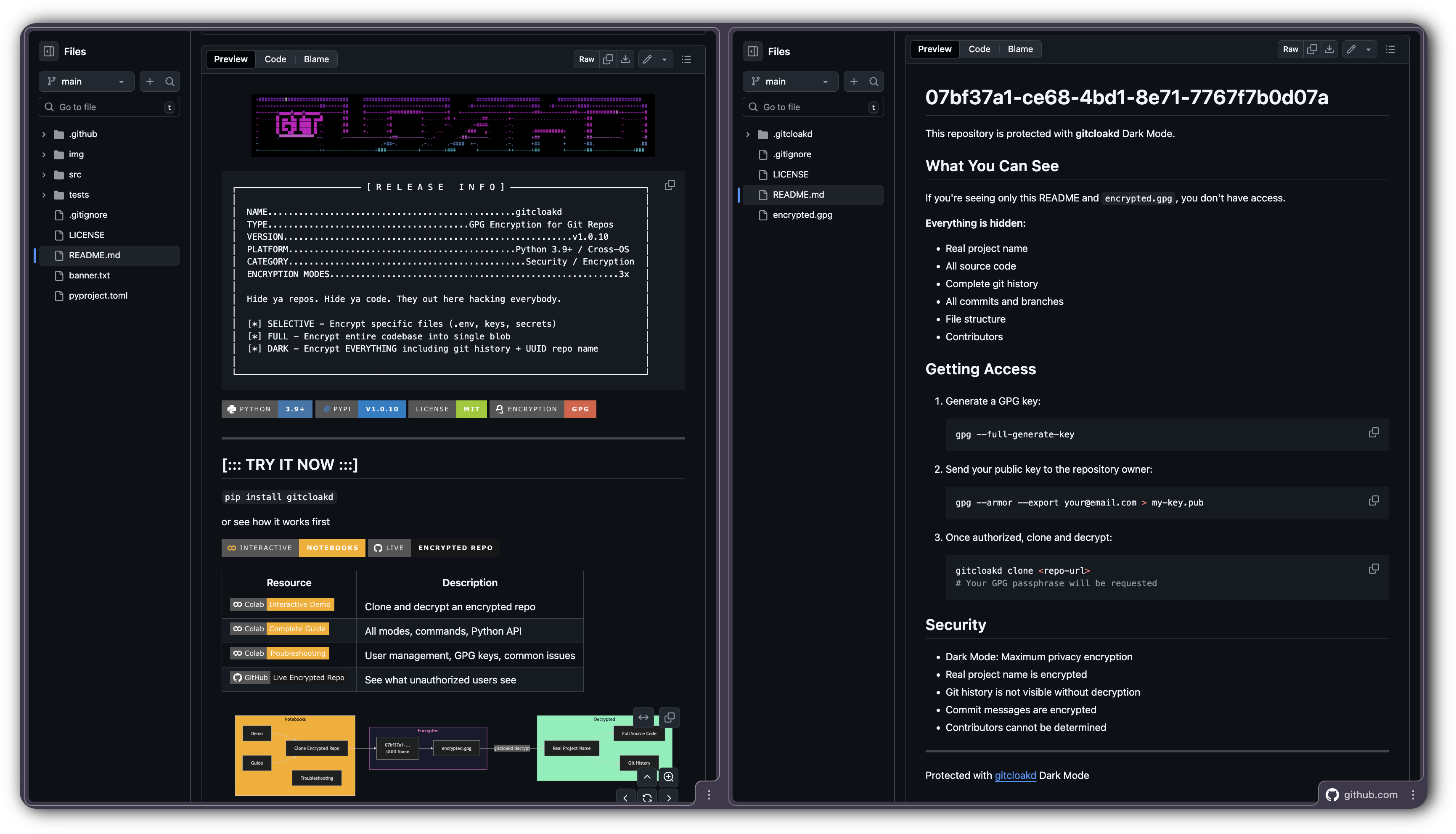Download raw file in left pane toolbar
1456x834 pixels.
coord(625,60)
